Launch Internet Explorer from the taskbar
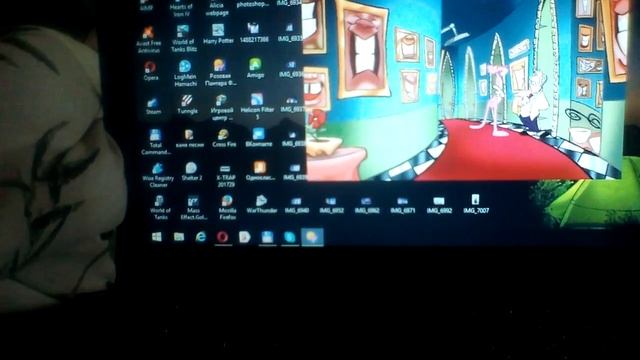Image resolution: width=640 pixels, height=360 pixels. tap(201, 237)
